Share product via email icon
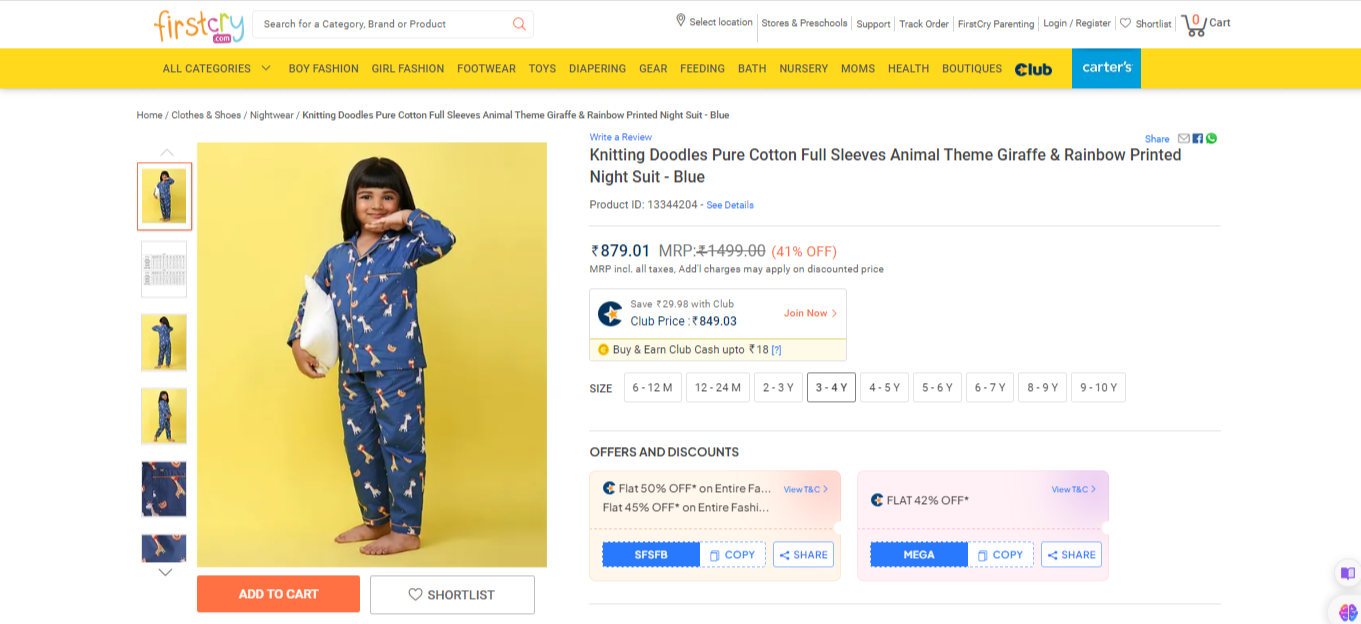The image size is (1361, 624). (x=1184, y=138)
